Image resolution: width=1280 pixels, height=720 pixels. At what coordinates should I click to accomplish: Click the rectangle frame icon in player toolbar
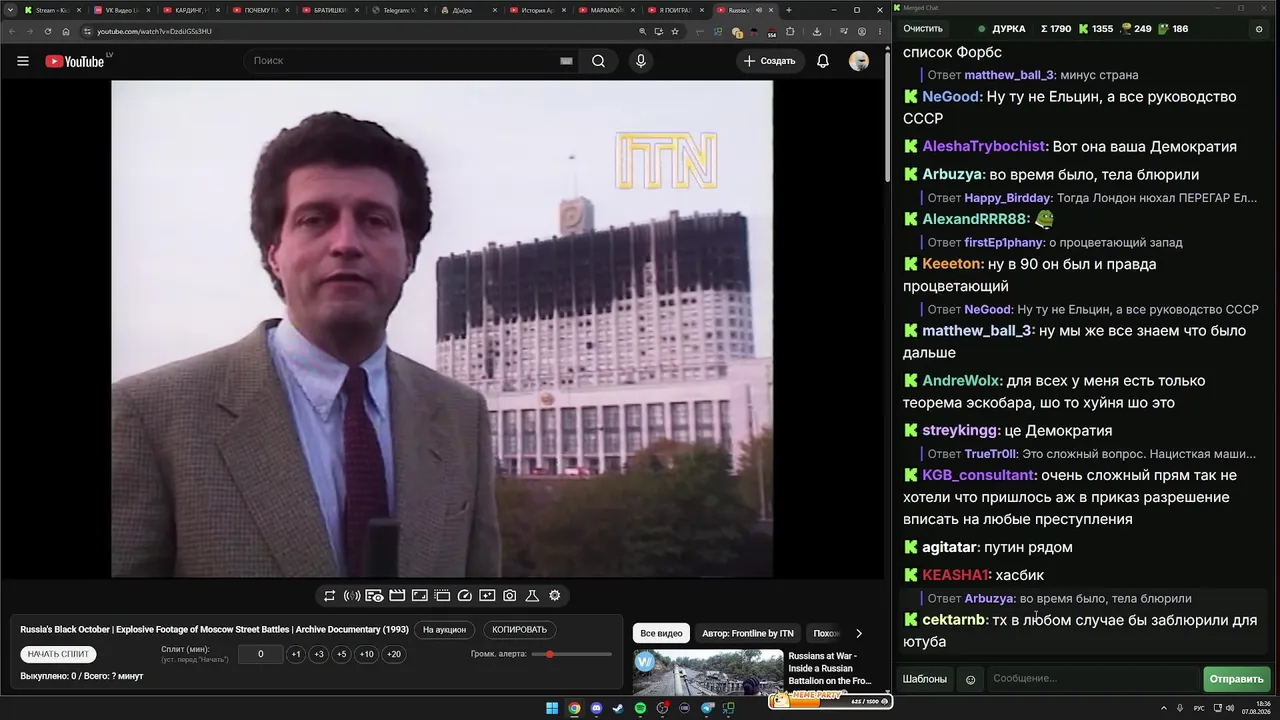pos(420,596)
